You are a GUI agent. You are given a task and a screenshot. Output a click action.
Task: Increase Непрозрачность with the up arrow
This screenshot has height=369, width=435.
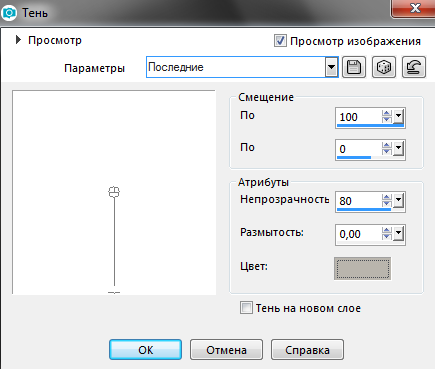click(x=387, y=198)
